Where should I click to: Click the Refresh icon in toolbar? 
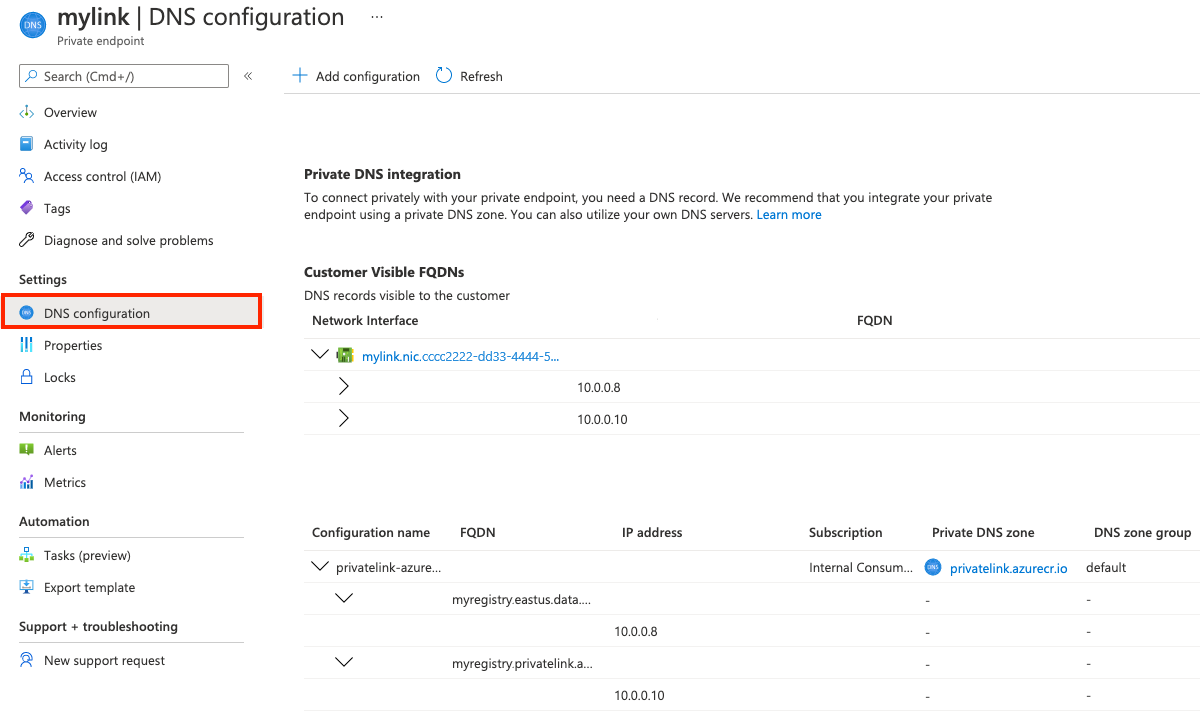pos(443,76)
